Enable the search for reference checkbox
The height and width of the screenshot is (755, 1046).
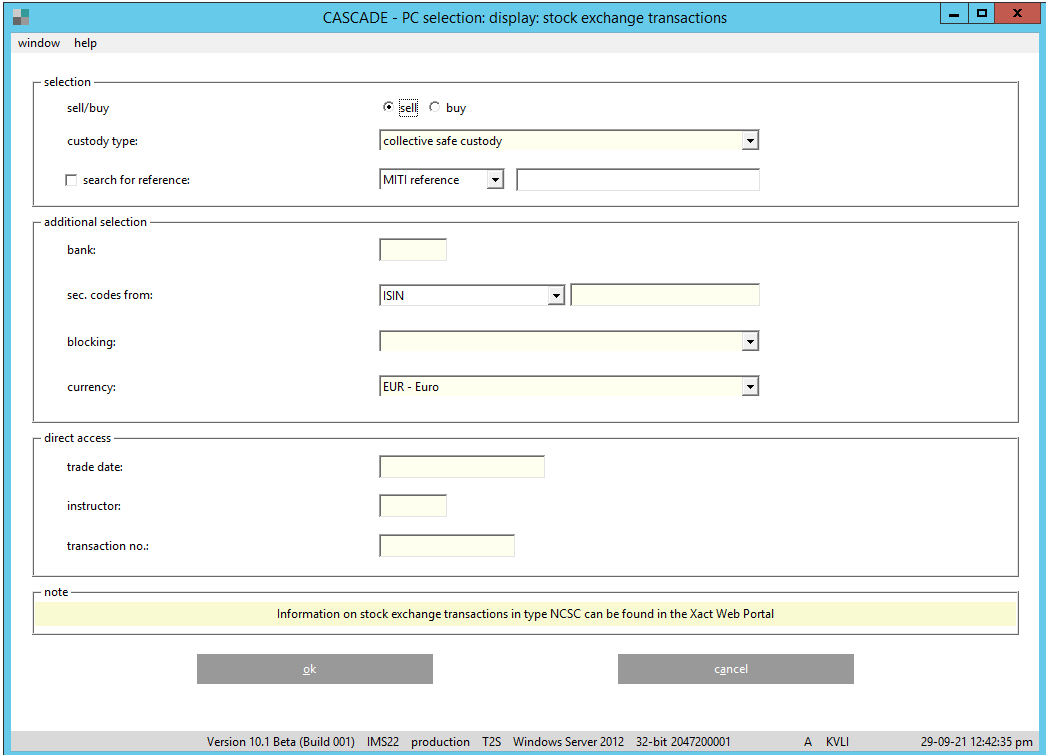point(71,180)
